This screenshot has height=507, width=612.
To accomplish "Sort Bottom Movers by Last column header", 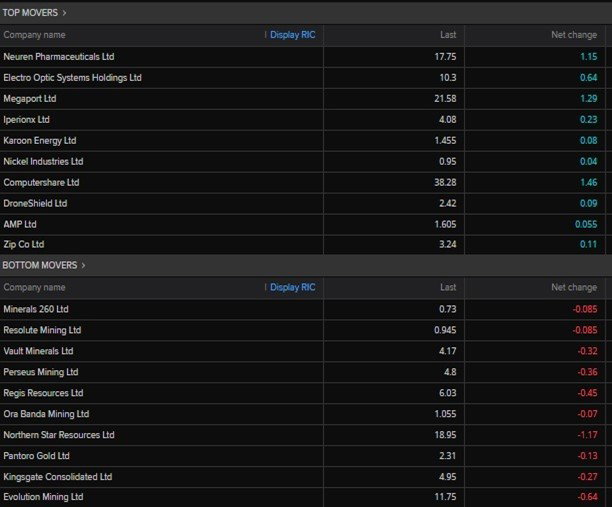I will [448, 287].
